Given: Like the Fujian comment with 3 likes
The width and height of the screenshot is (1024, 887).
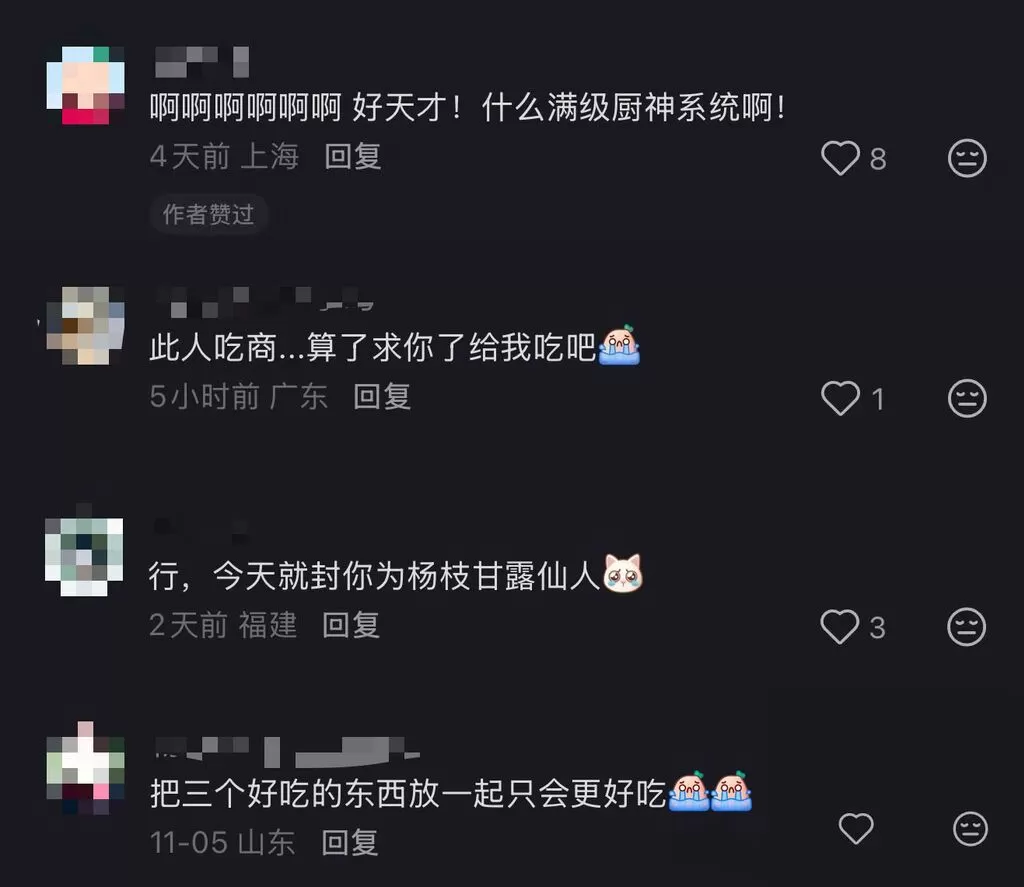Looking at the screenshot, I should pyautogui.click(x=839, y=626).
